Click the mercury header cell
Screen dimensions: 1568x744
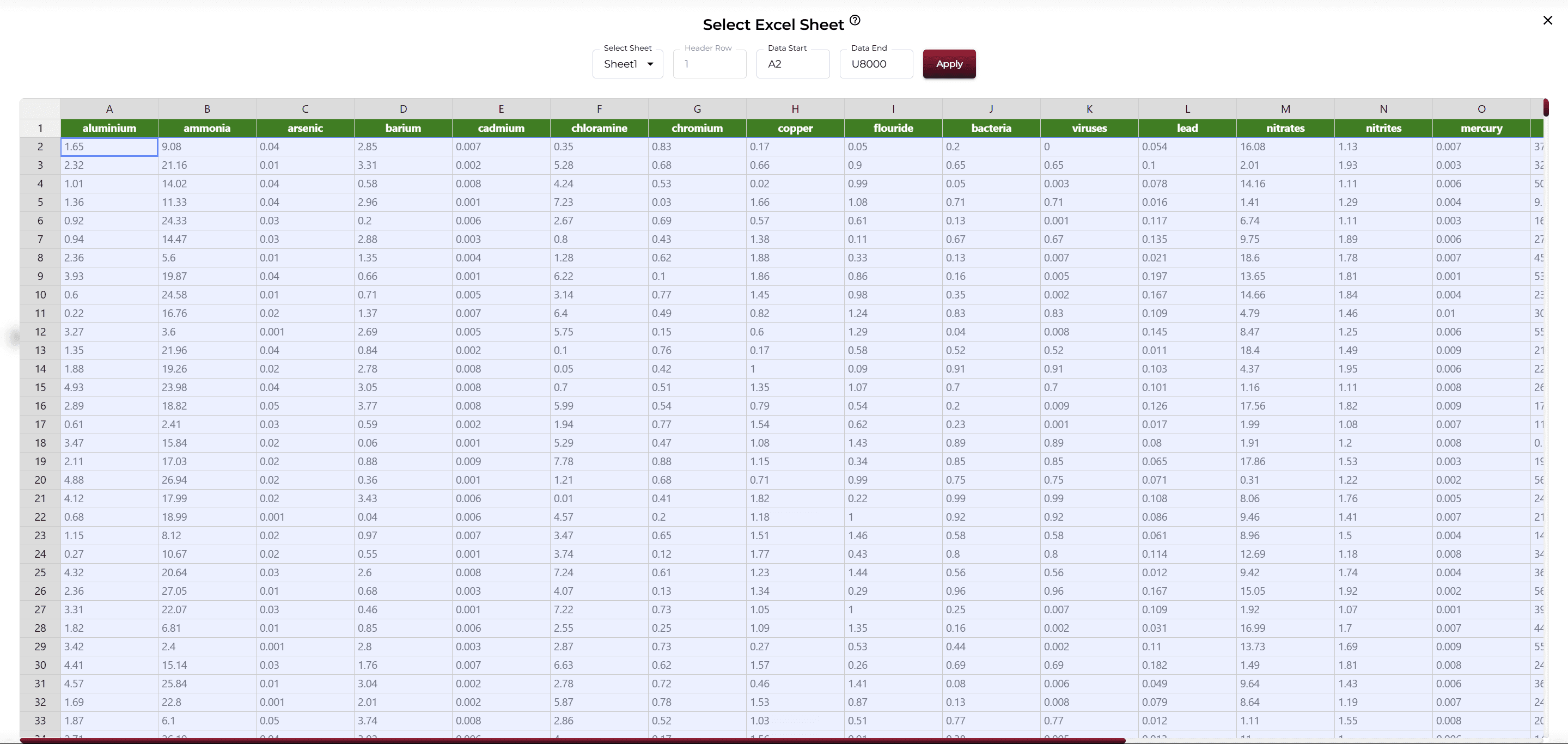point(1481,129)
